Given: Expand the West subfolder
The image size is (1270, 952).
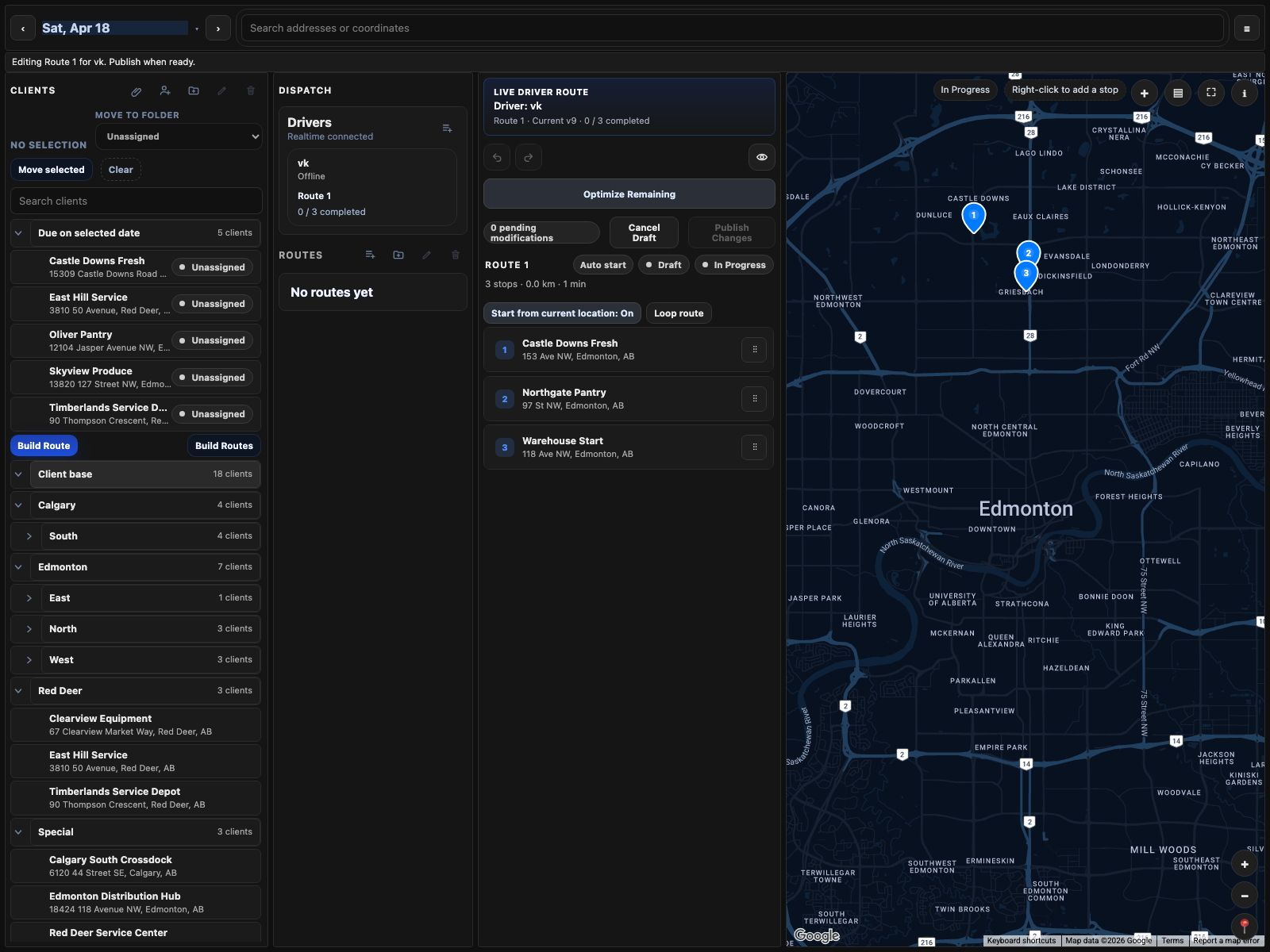Looking at the screenshot, I should tap(29, 660).
